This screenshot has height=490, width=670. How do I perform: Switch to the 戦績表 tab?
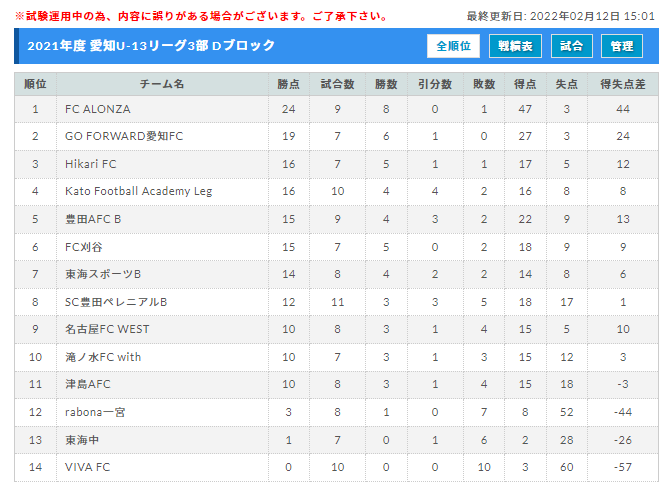coord(515,46)
